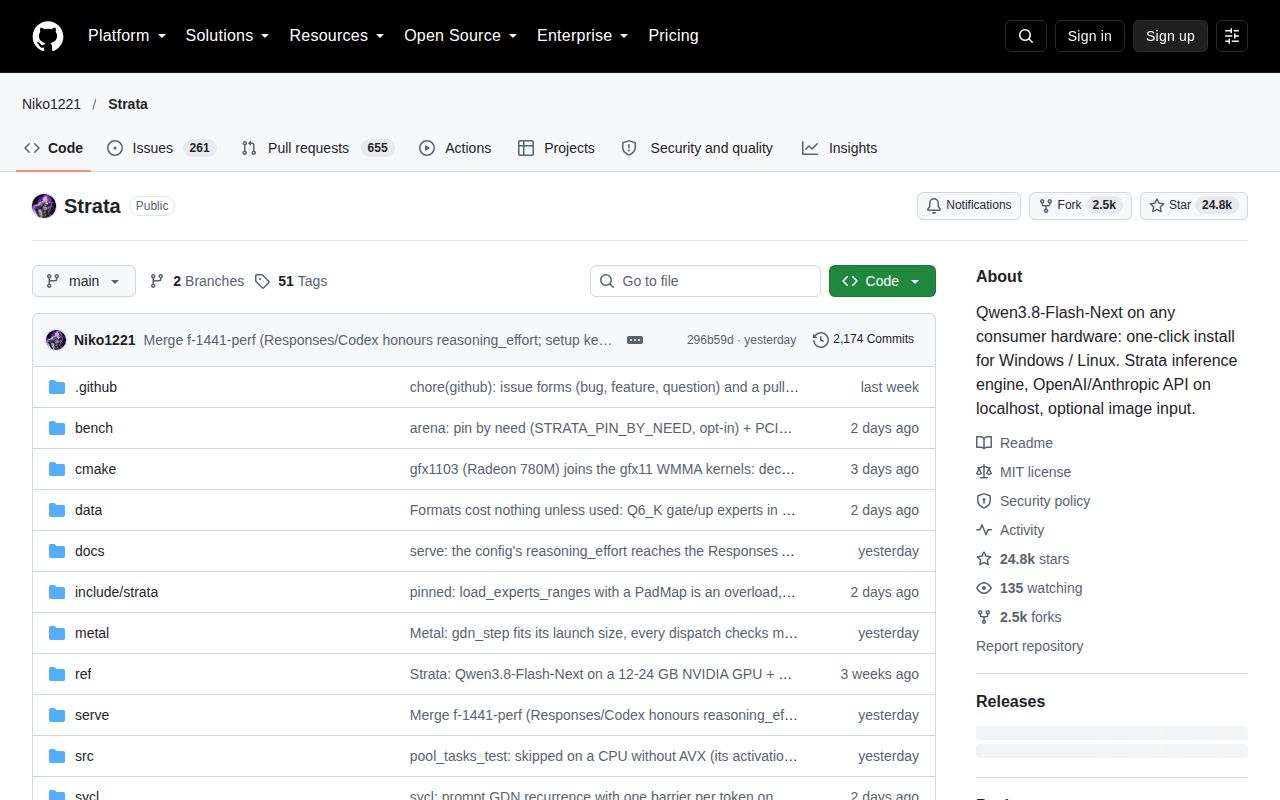Open the Report repository link

click(x=1030, y=646)
